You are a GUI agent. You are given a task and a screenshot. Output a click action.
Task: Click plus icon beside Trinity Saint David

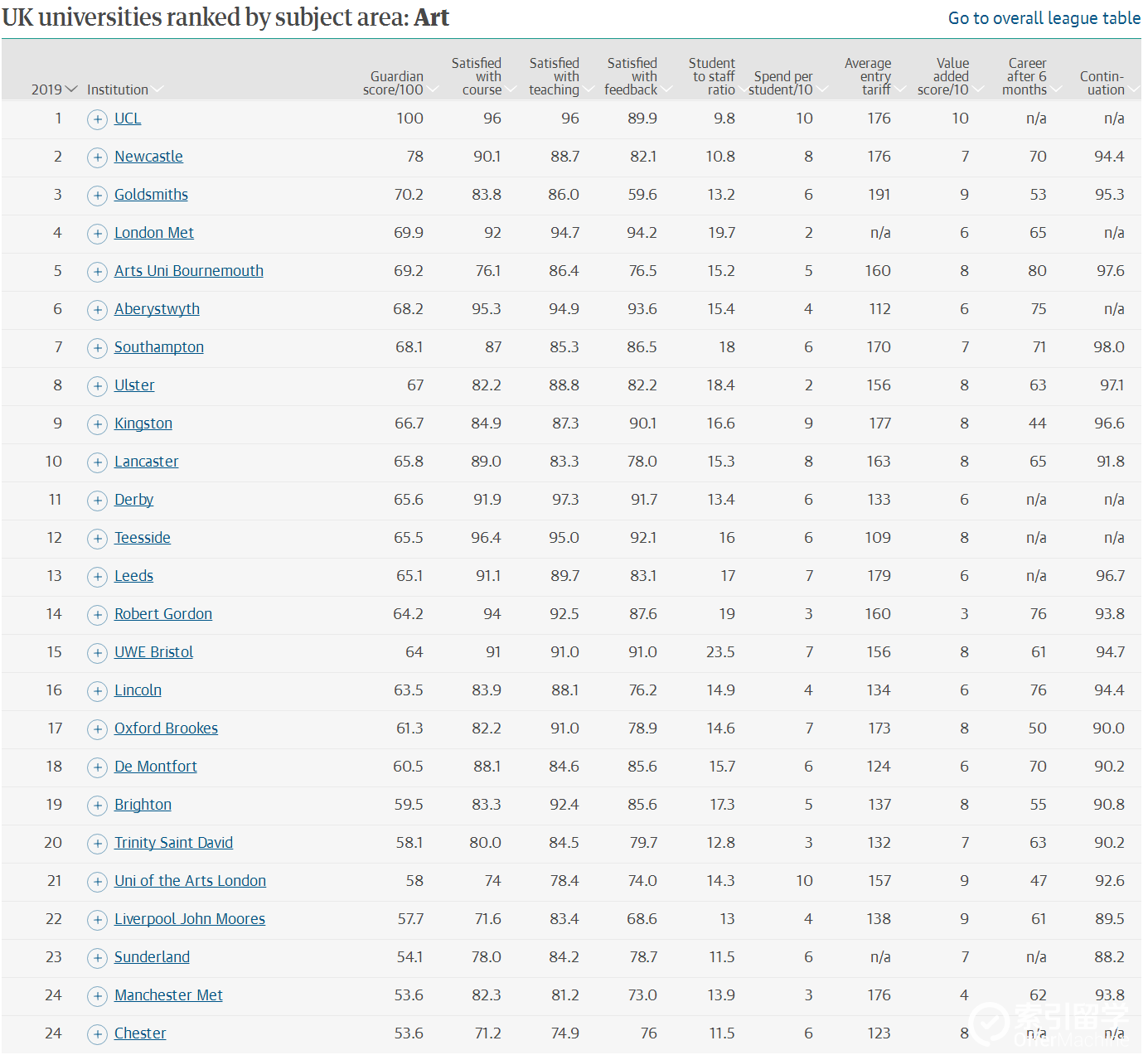(98, 844)
